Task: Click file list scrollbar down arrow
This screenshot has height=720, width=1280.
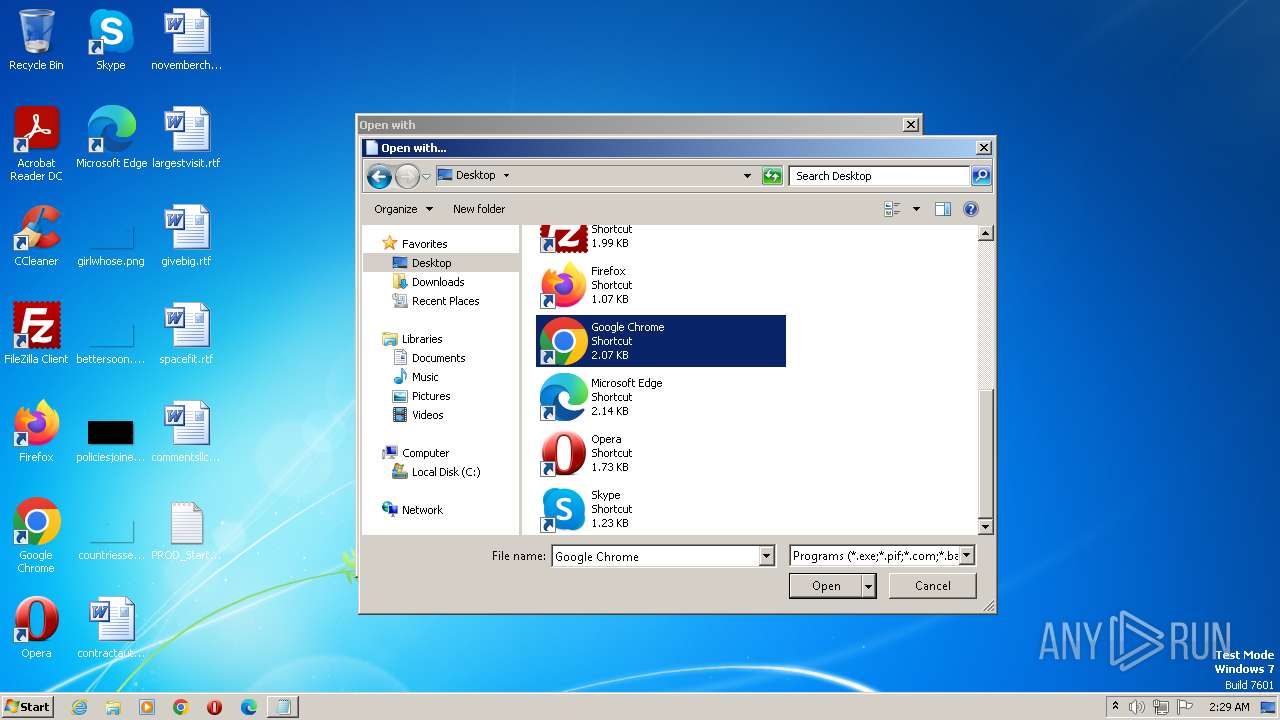Action: point(985,527)
